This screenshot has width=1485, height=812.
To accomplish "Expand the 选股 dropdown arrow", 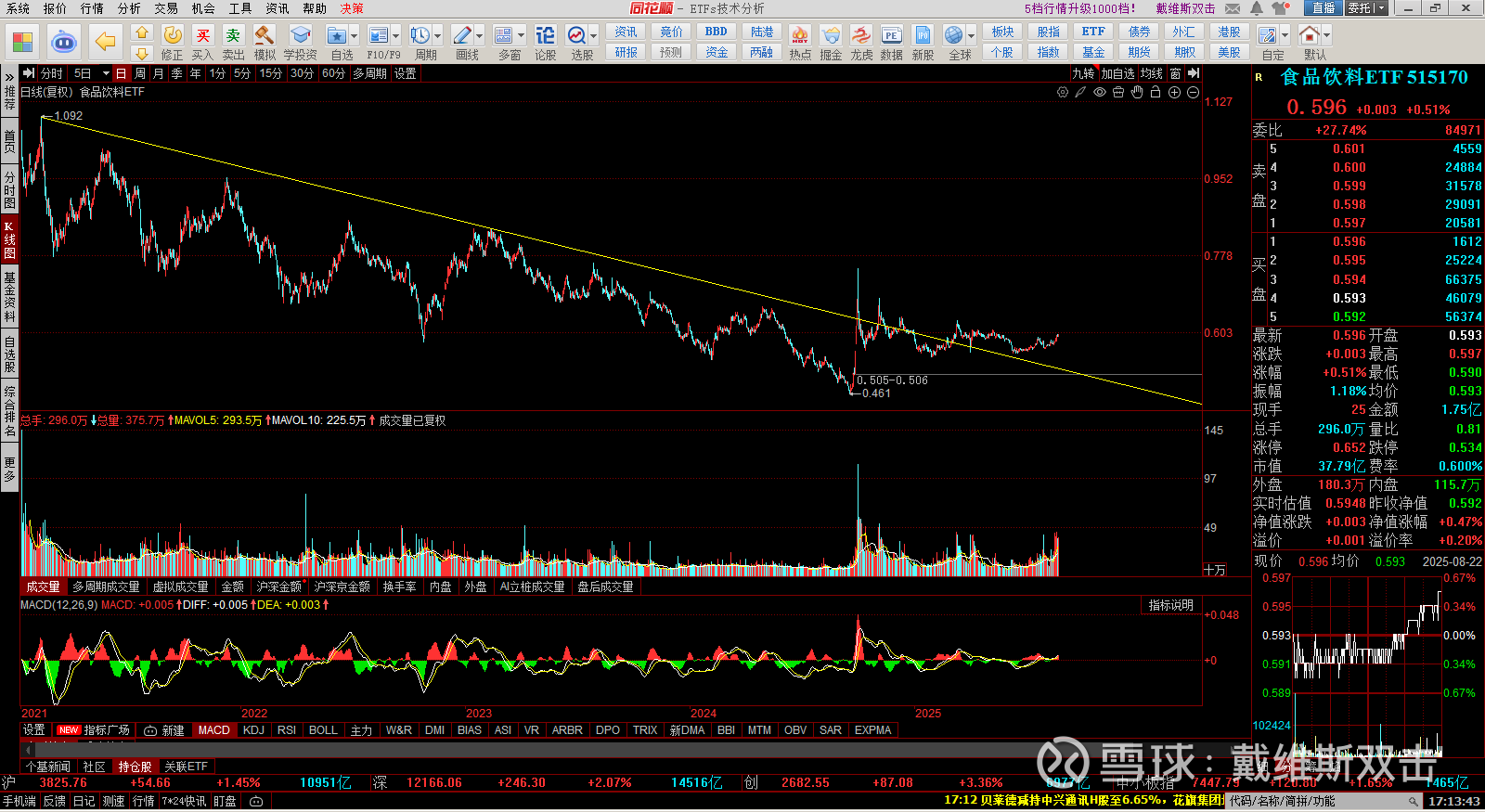I will click(x=593, y=36).
